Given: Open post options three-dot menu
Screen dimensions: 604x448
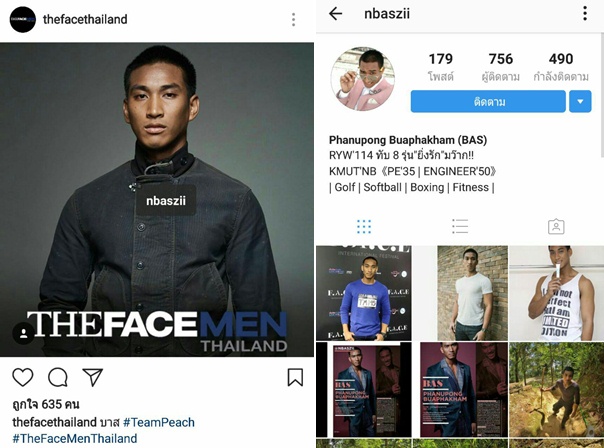Looking at the screenshot, I should click(x=294, y=19).
